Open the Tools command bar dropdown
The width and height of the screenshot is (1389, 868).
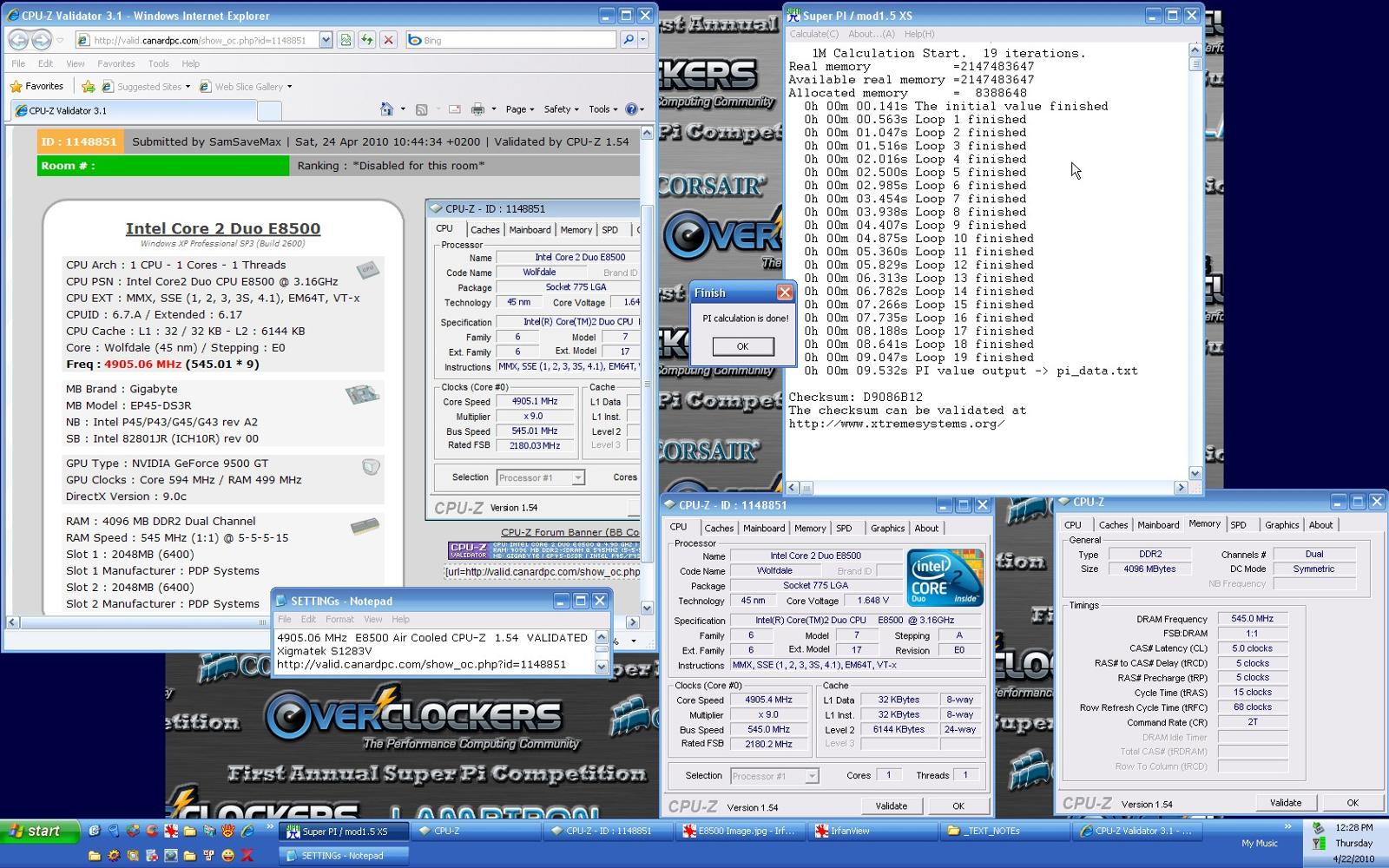pyautogui.click(x=602, y=109)
